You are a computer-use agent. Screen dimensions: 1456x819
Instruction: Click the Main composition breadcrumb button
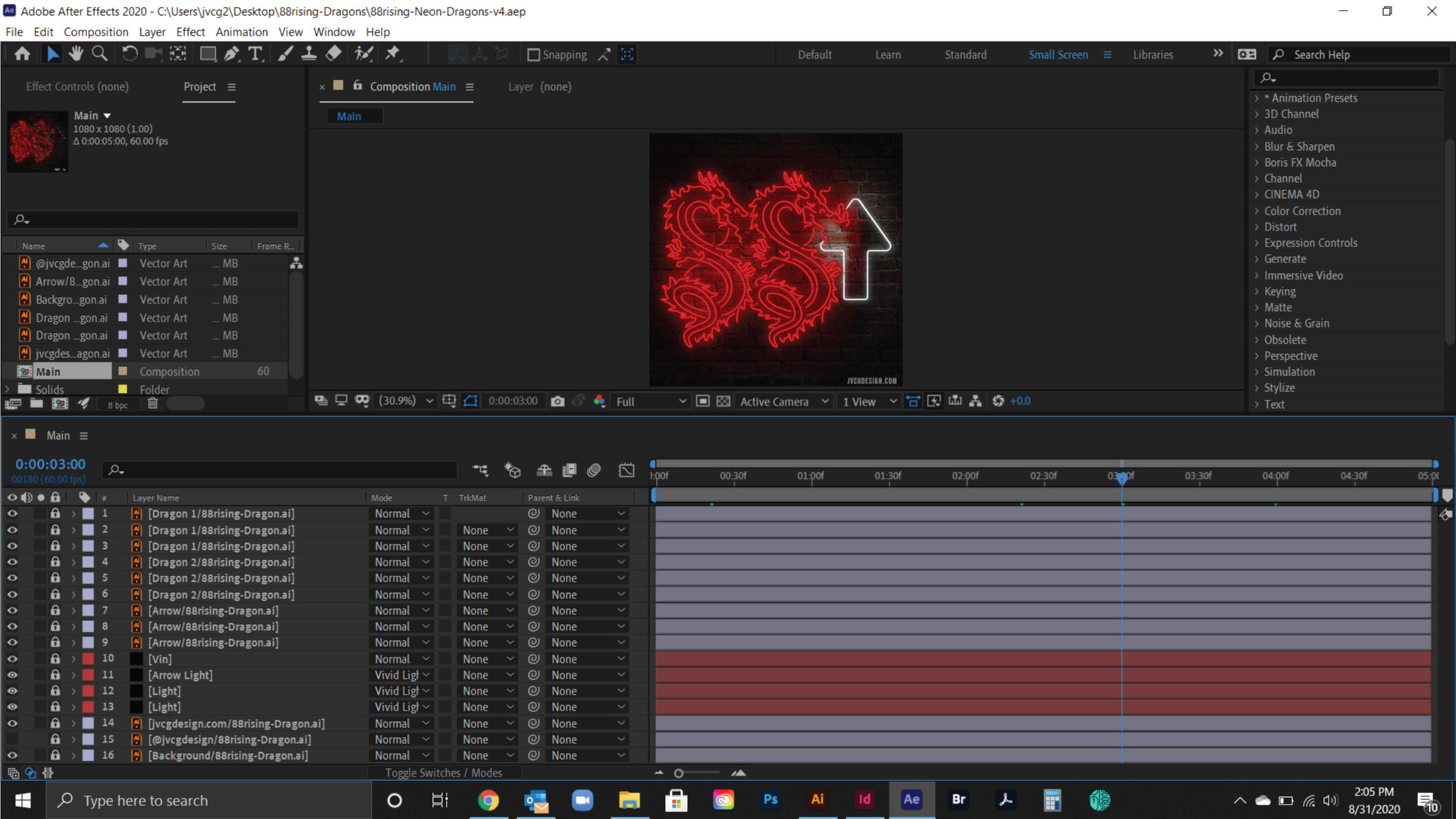349,116
